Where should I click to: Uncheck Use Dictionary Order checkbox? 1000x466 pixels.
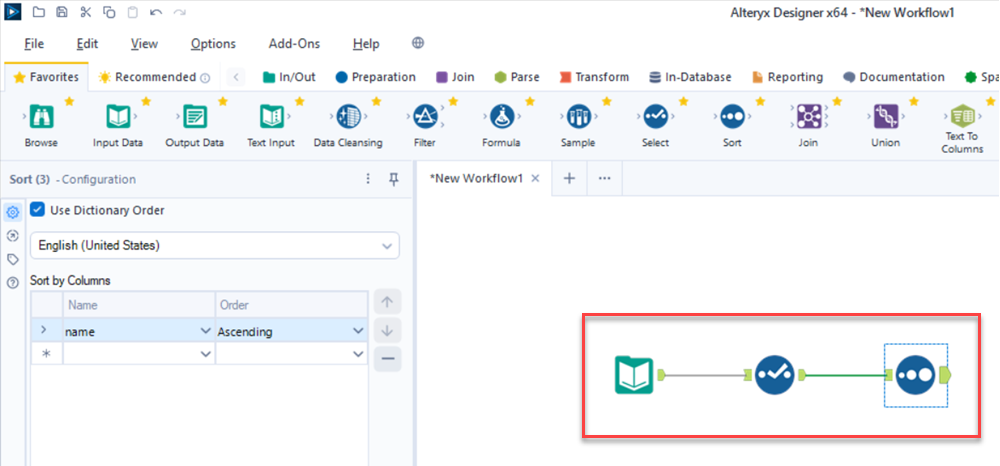pos(38,210)
